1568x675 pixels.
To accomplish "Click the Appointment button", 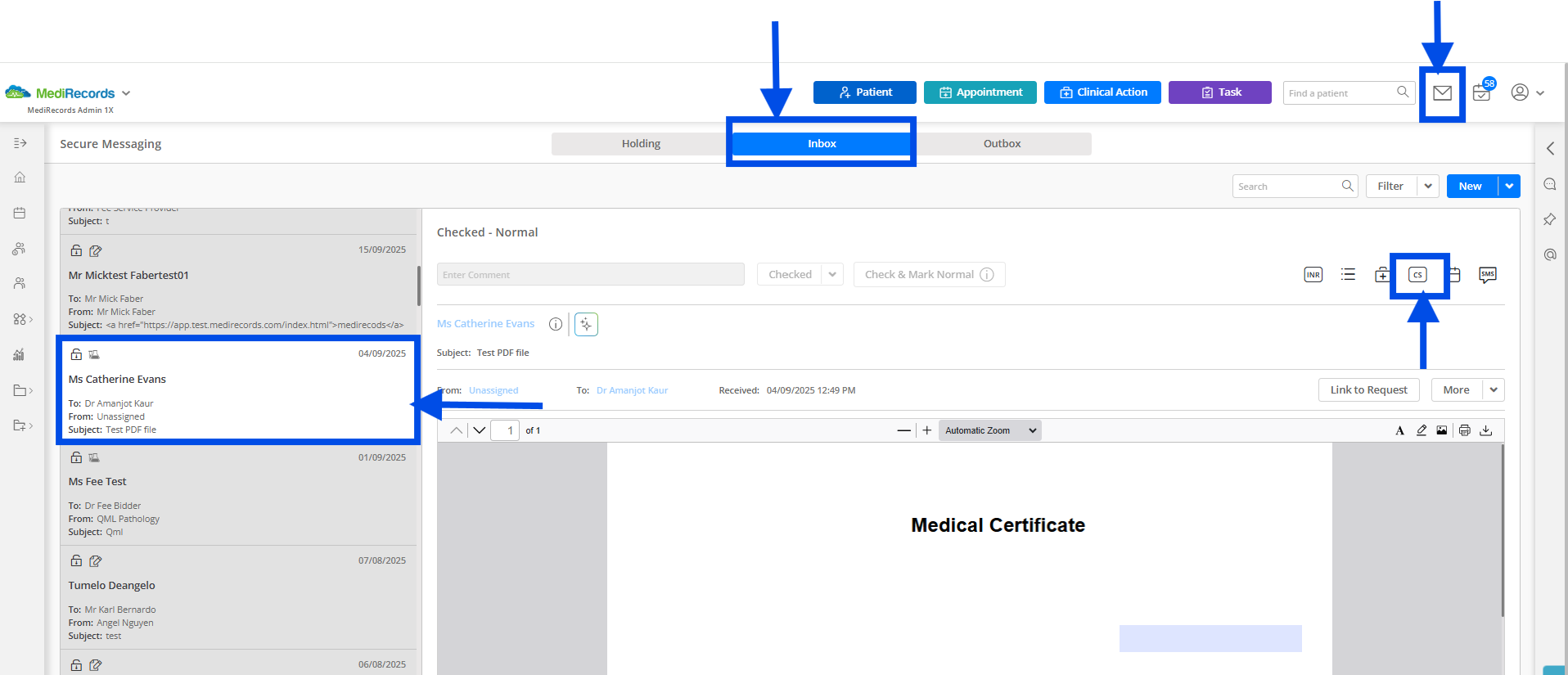I will tap(980, 92).
